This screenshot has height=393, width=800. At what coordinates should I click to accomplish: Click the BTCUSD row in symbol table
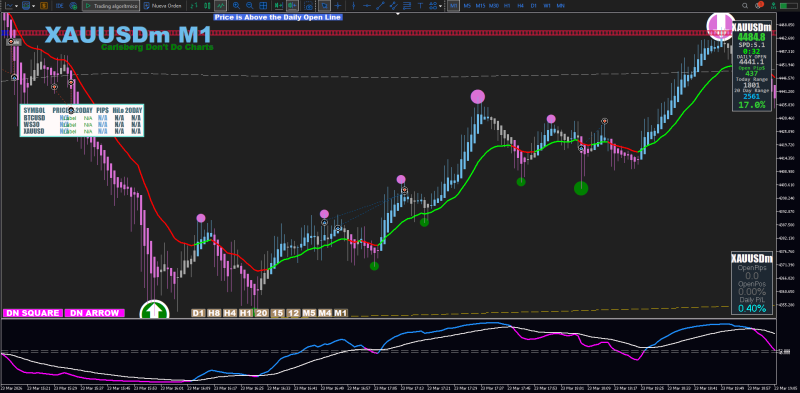pyautogui.click(x=82, y=118)
